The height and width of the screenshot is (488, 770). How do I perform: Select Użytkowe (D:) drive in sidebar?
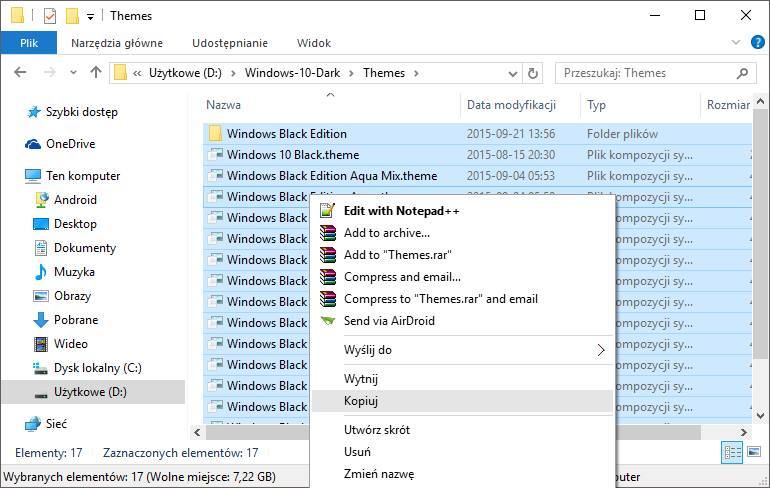pyautogui.click(x=90, y=392)
